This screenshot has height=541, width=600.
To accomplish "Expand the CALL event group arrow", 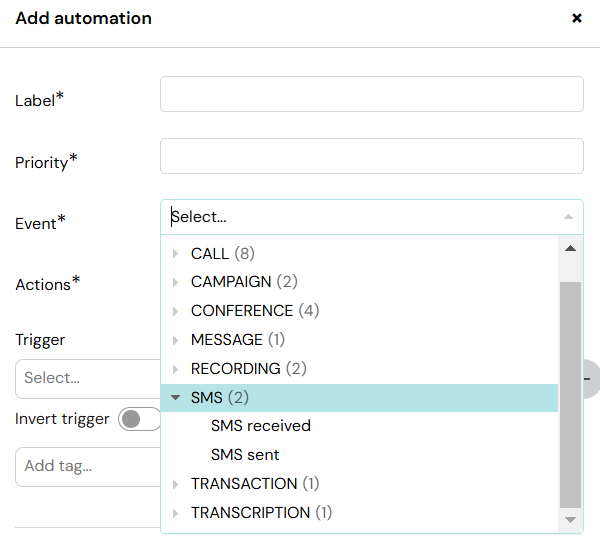I will [175, 253].
